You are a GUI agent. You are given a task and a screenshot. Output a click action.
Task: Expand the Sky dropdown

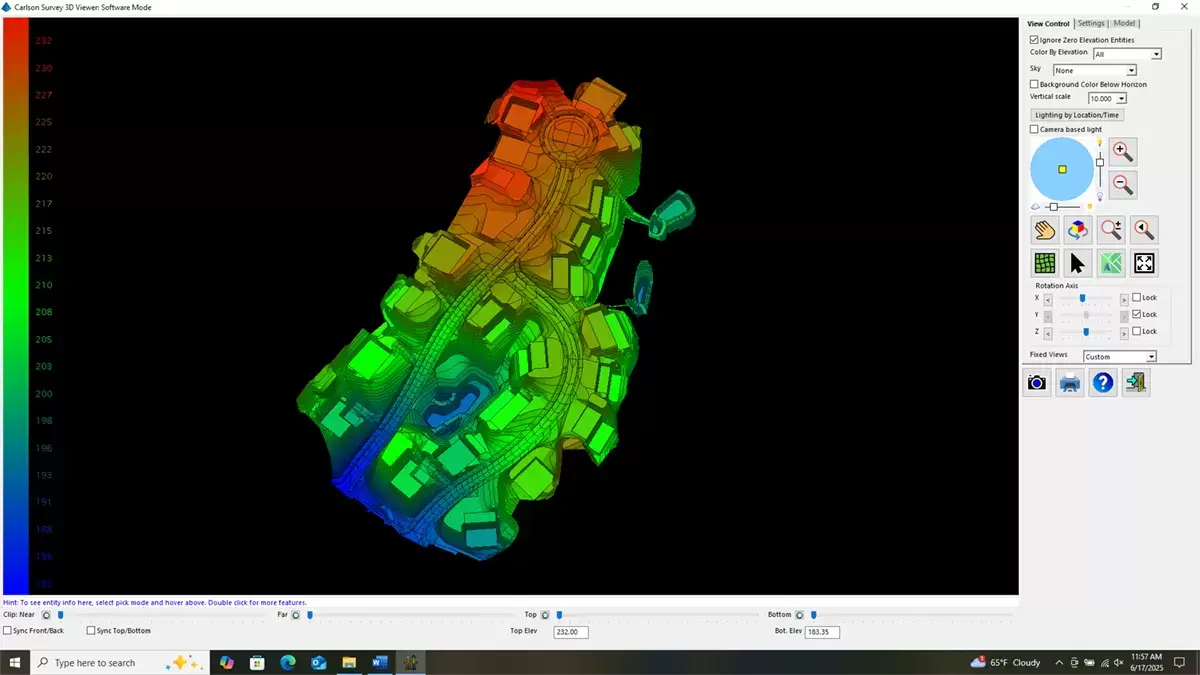(x=1095, y=70)
